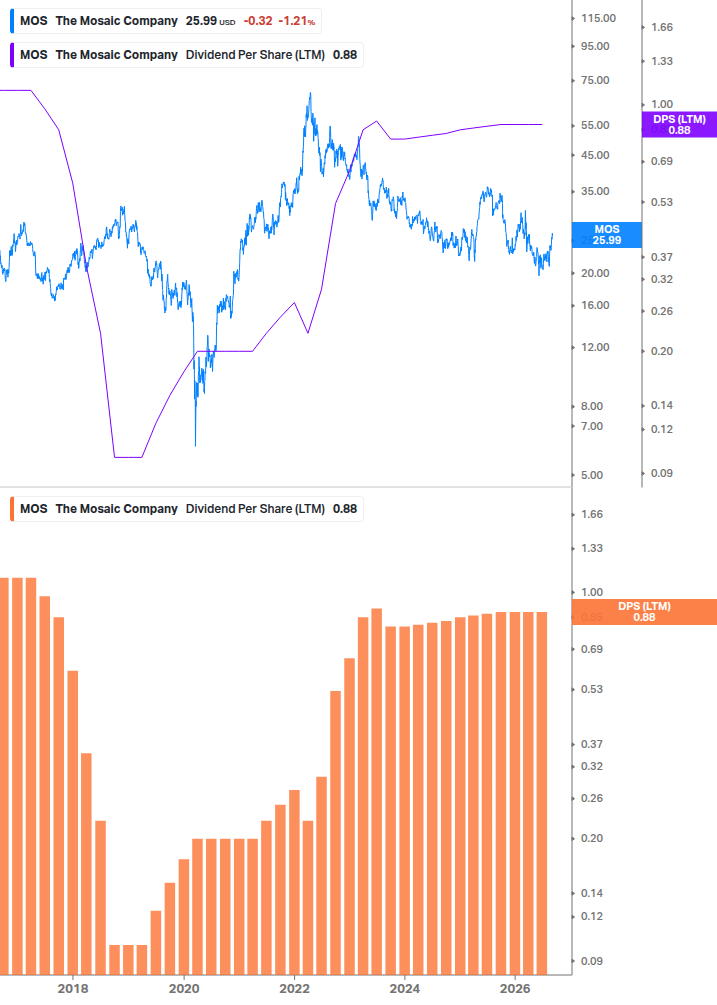Click the 0.26 label on the lower bar chart axis

pos(592,798)
